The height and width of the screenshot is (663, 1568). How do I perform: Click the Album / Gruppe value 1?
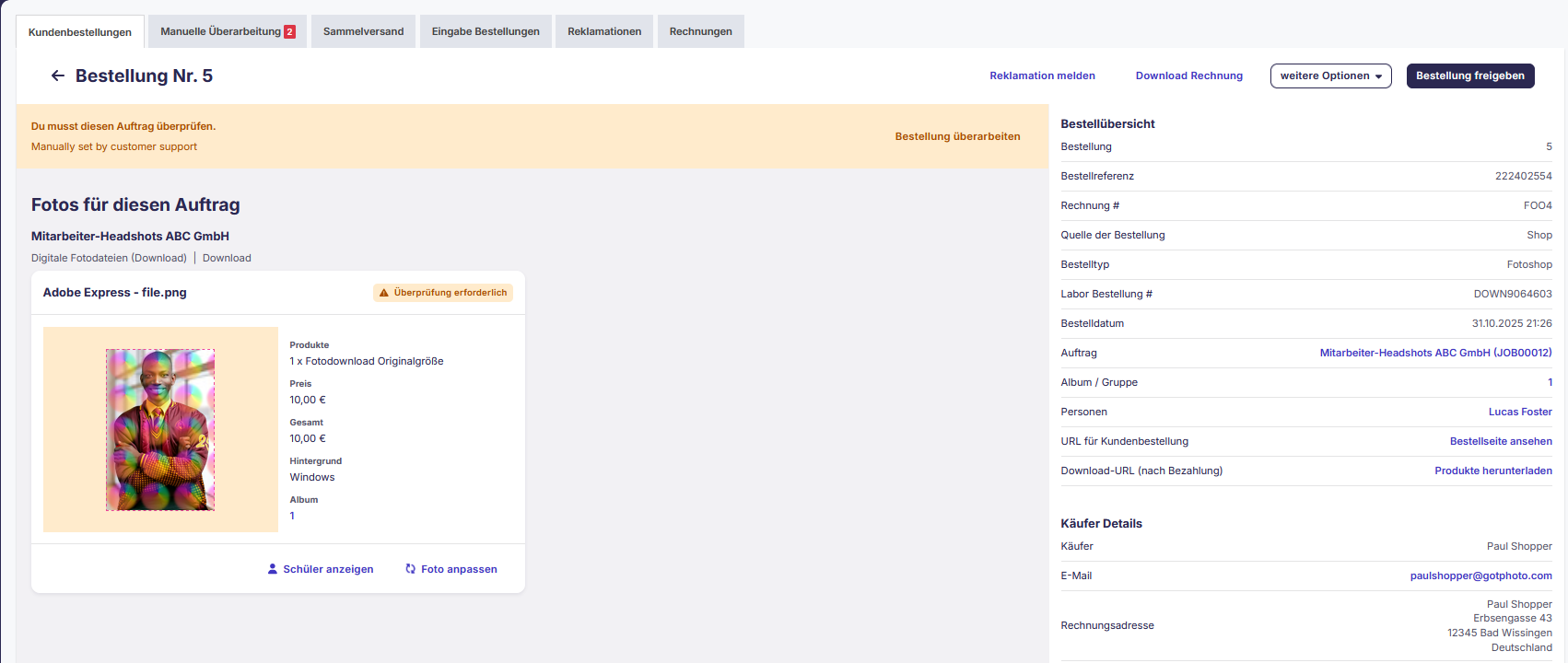coord(1550,382)
